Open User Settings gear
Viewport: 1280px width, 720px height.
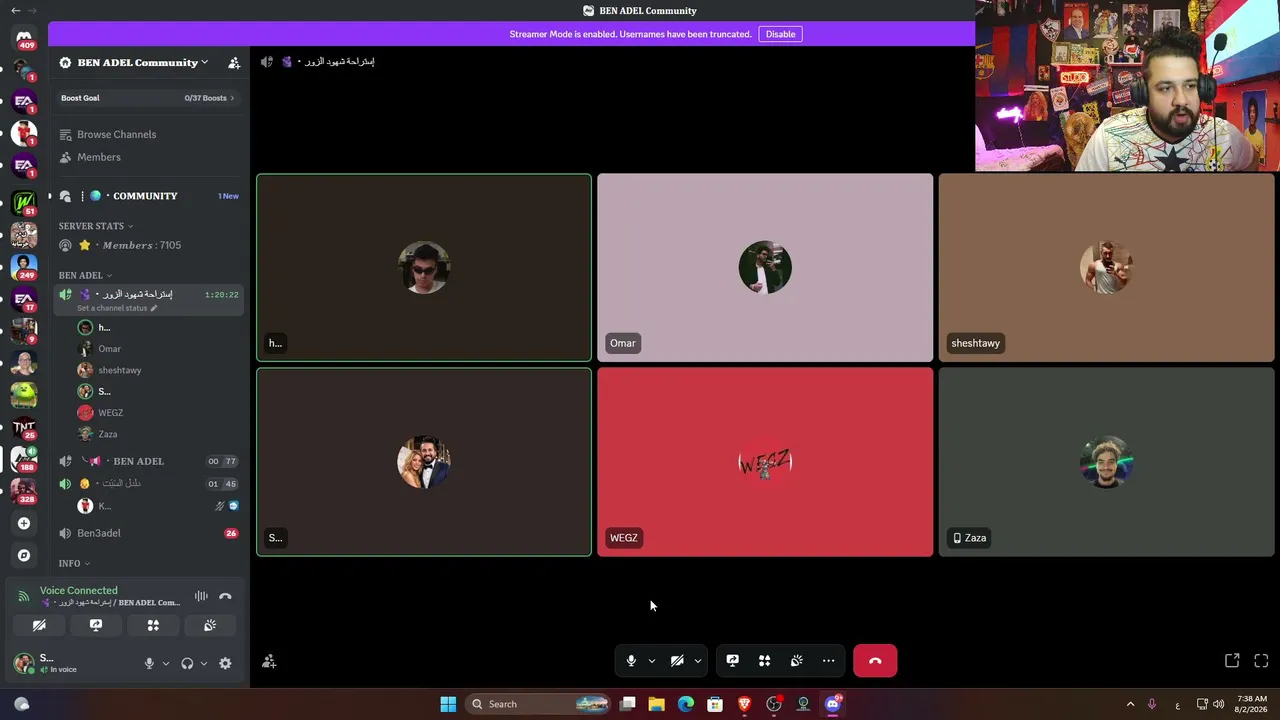(225, 663)
